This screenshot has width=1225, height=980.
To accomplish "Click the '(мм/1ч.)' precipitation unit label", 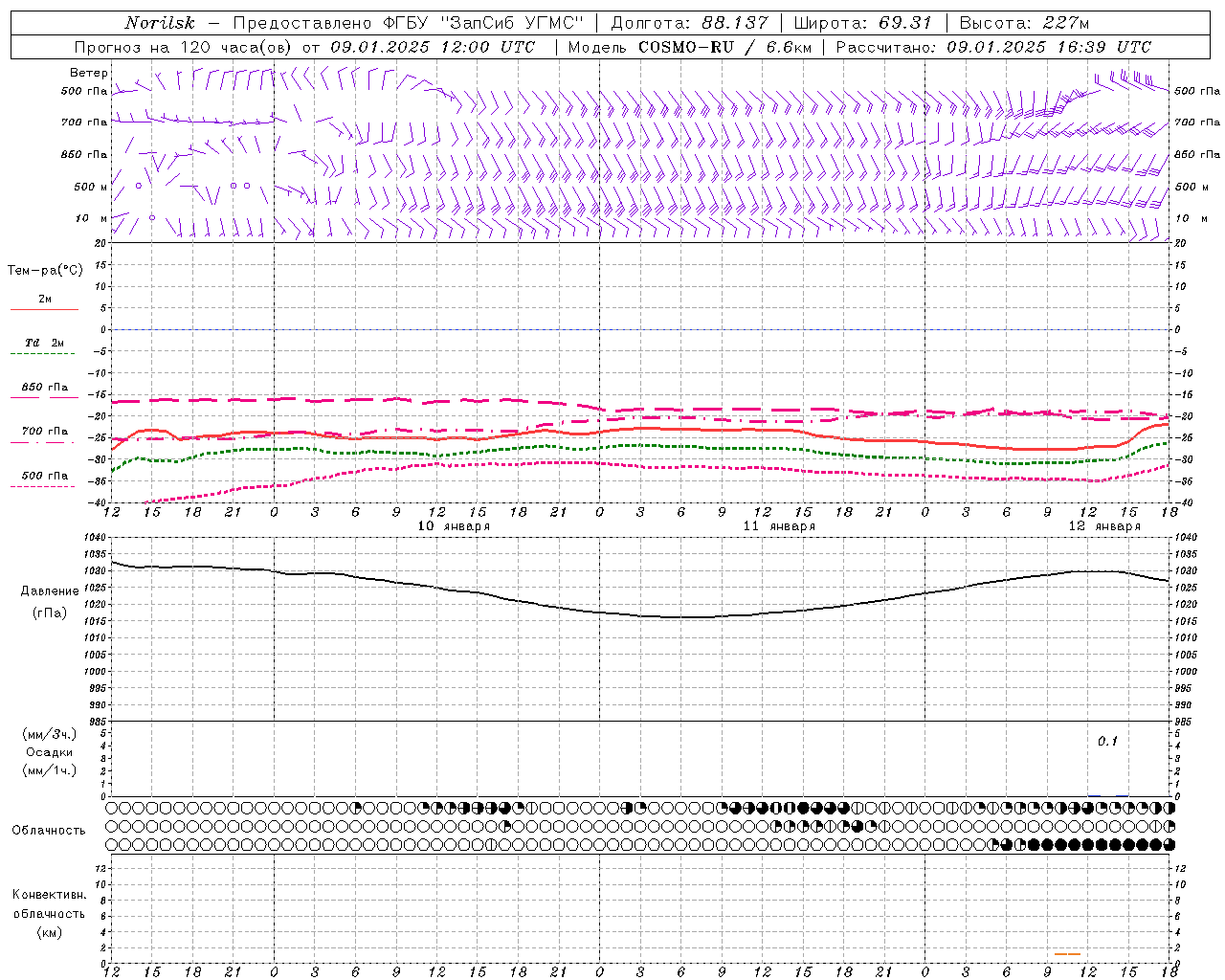I will 50,770.
